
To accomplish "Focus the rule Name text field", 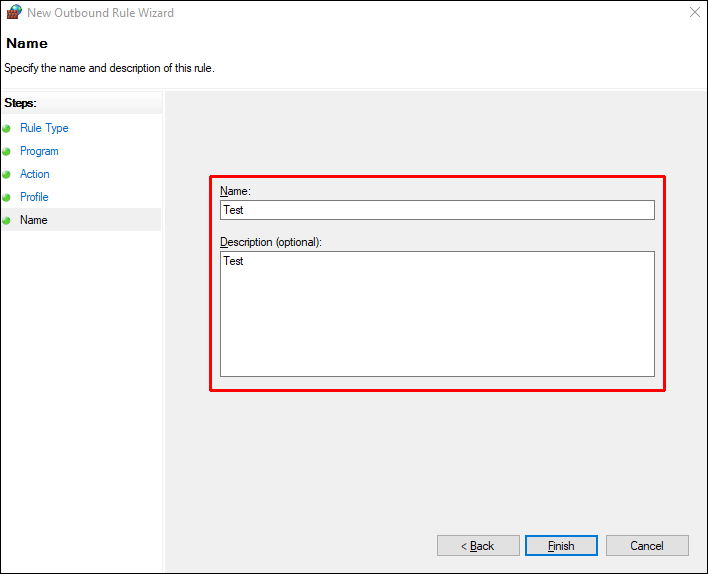I will click(x=437, y=210).
